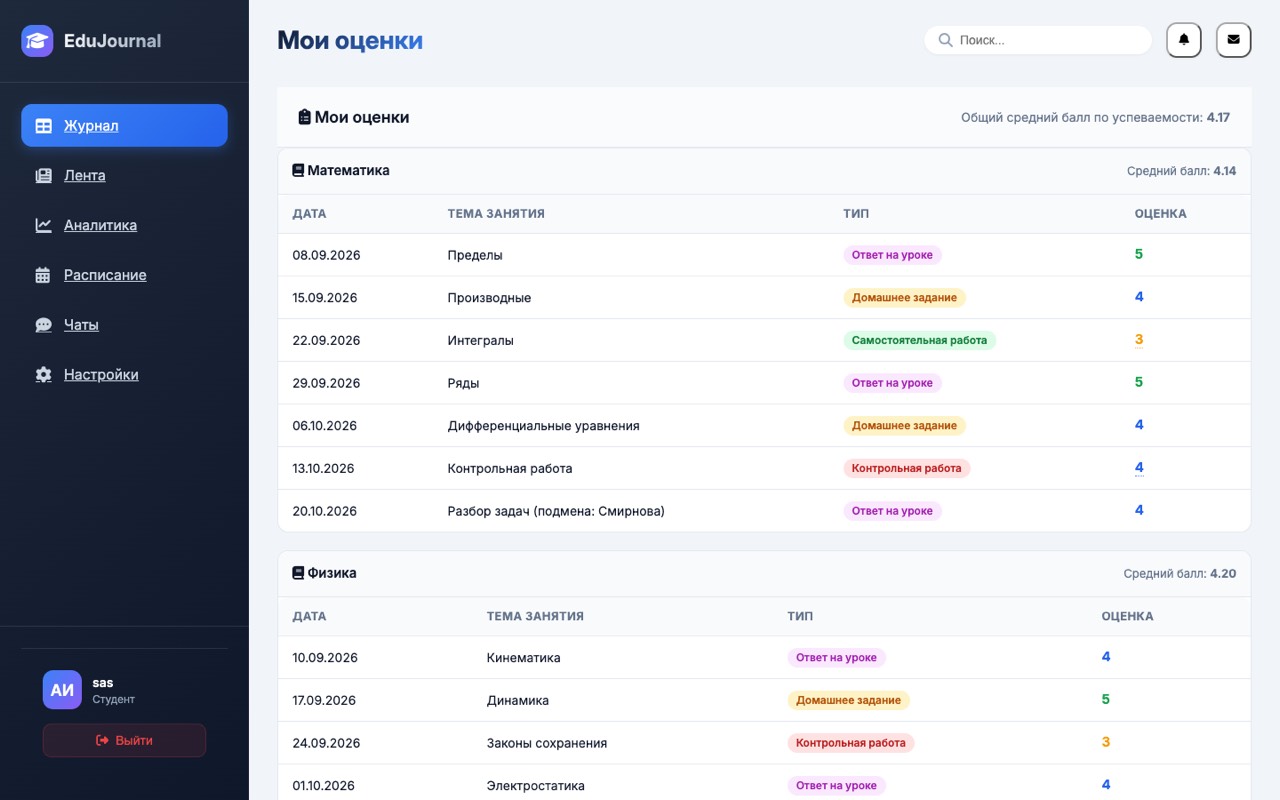Go to the Лента section
The height and width of the screenshot is (800, 1280).
point(124,176)
